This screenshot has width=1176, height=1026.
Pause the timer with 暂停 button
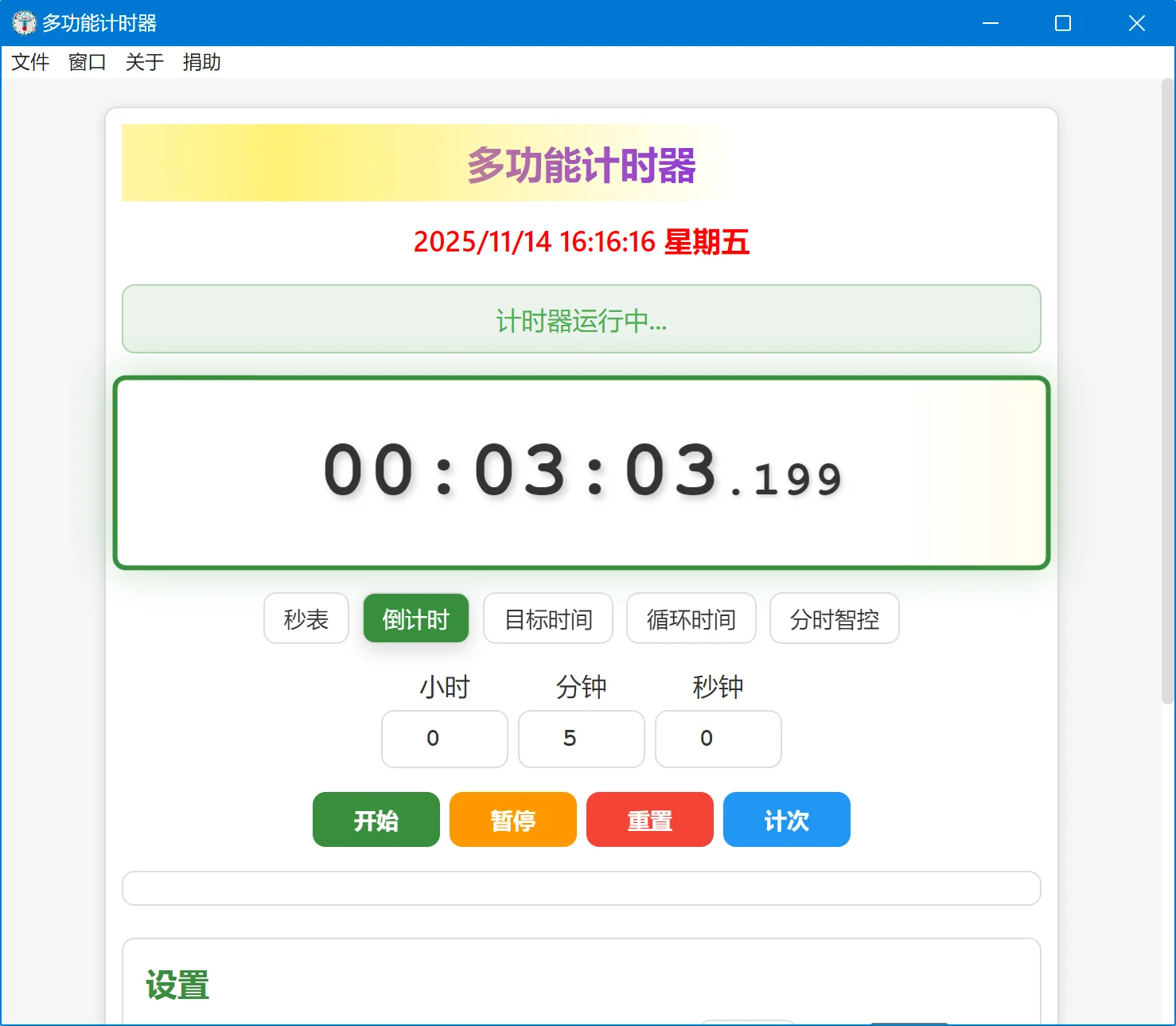click(x=512, y=820)
